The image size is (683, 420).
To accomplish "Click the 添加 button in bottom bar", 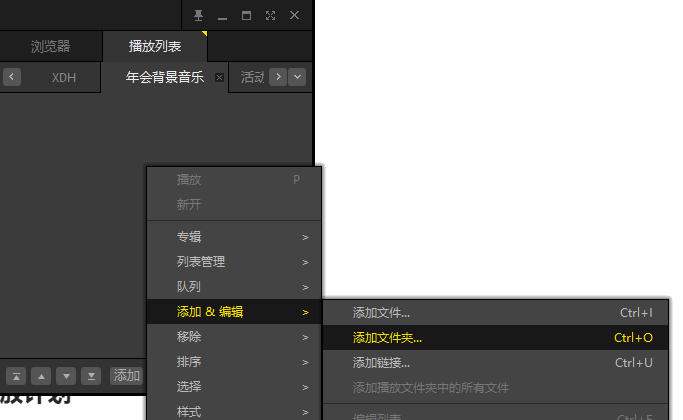I will pyautogui.click(x=127, y=376).
